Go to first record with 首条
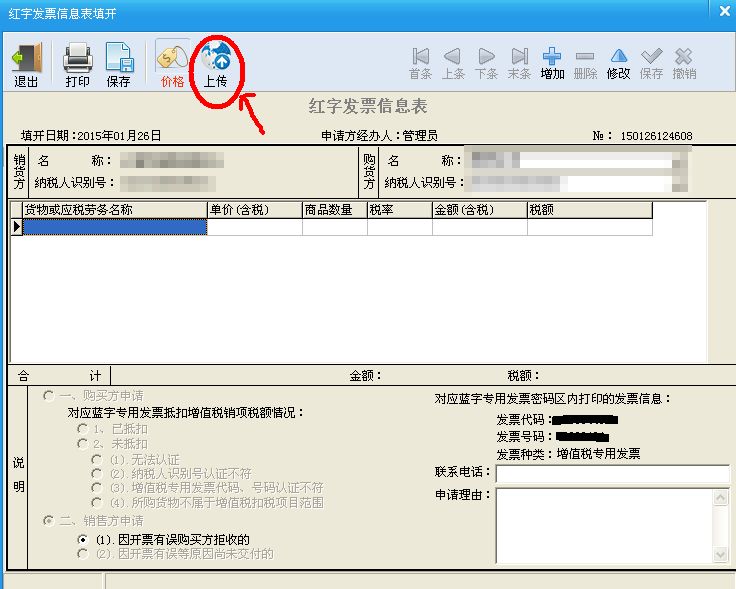The image size is (736, 589). [x=421, y=63]
